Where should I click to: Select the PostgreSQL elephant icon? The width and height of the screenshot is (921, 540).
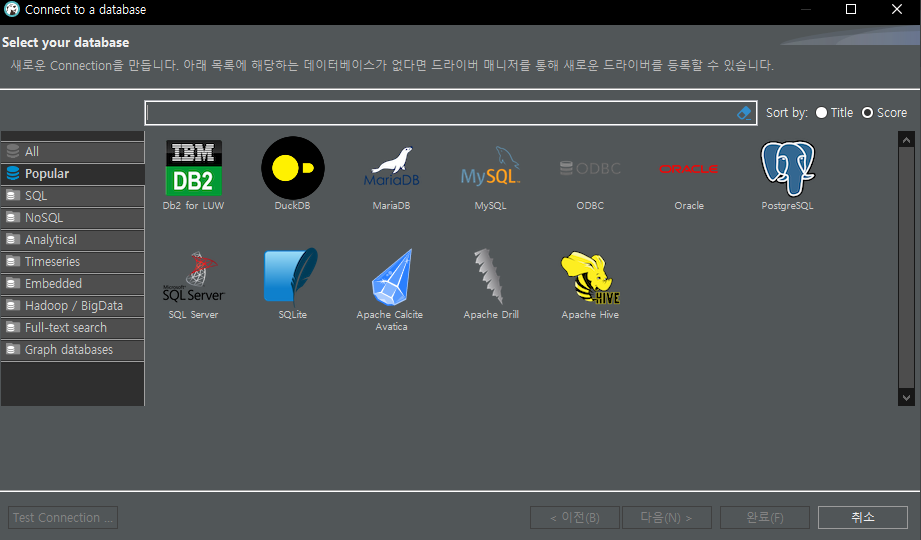788,168
